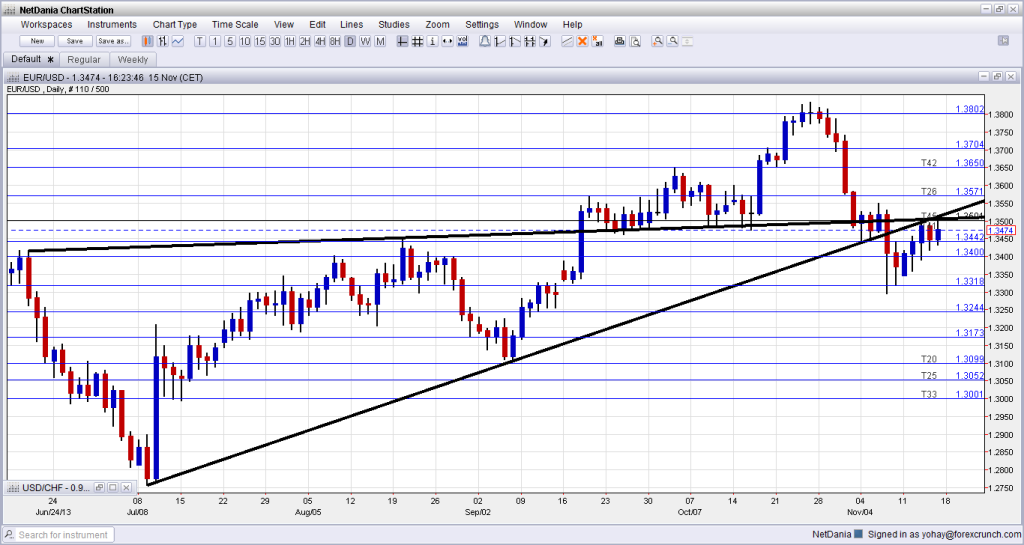Set time scale to 8H
Image resolution: width=1024 pixels, height=545 pixels.
tap(335, 41)
